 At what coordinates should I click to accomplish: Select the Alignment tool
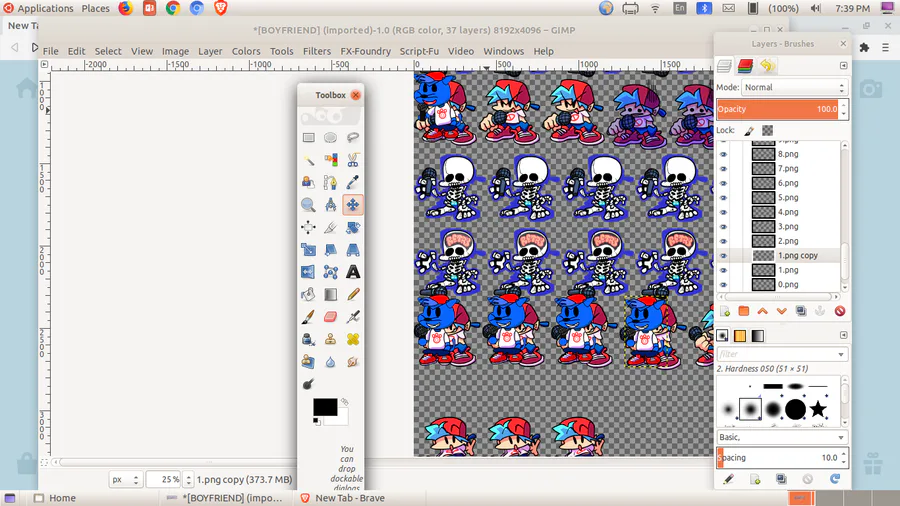tap(308, 227)
